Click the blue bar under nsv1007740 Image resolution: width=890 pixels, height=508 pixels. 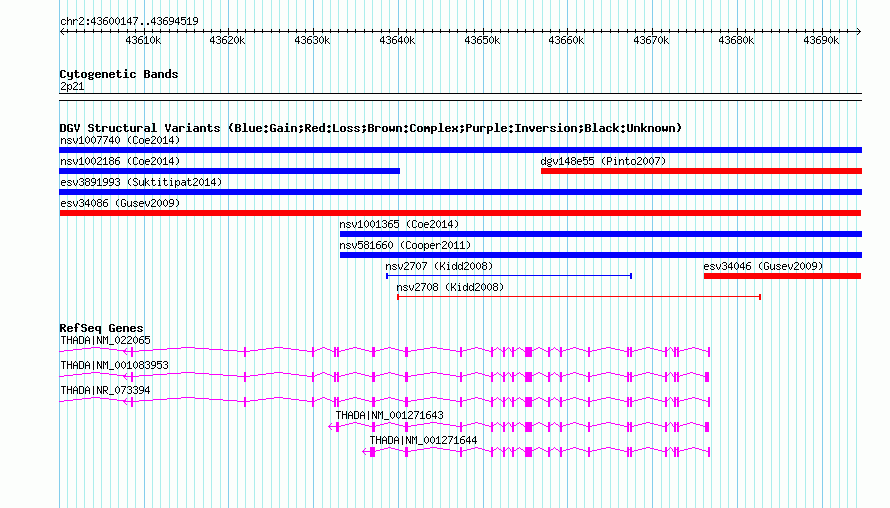click(x=460, y=150)
